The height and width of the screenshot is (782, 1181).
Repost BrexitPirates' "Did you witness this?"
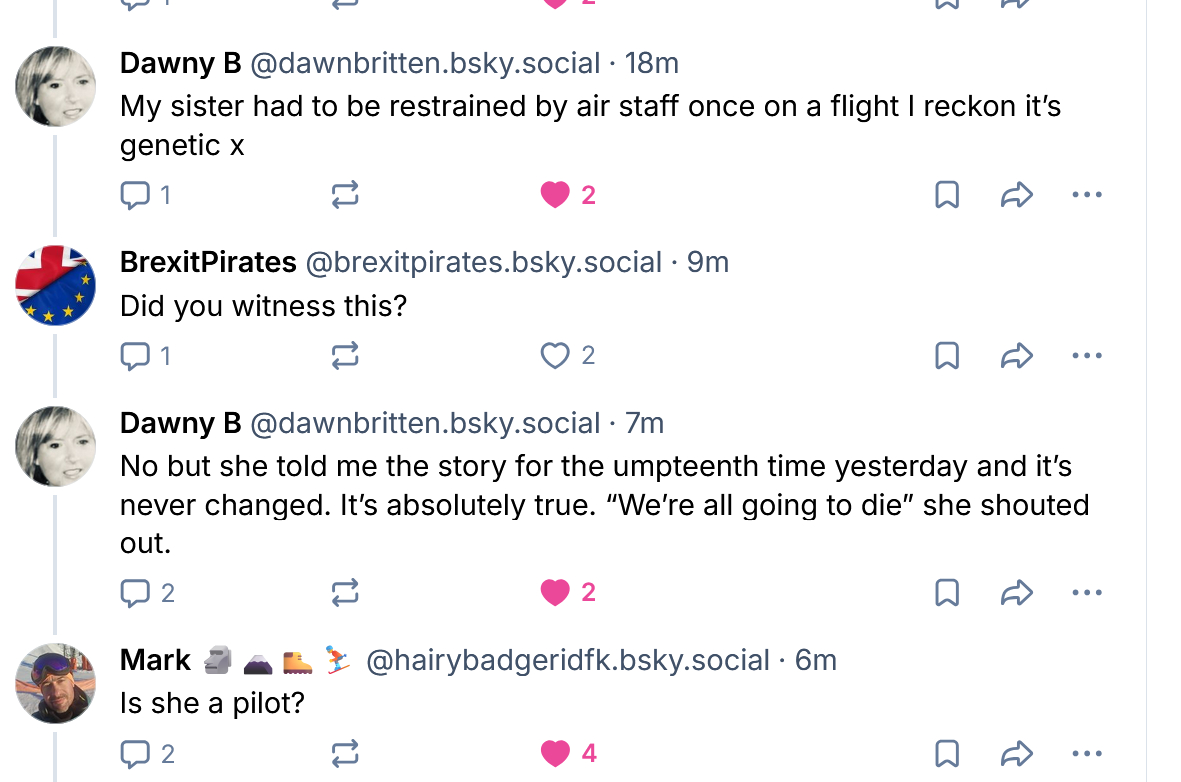[345, 355]
